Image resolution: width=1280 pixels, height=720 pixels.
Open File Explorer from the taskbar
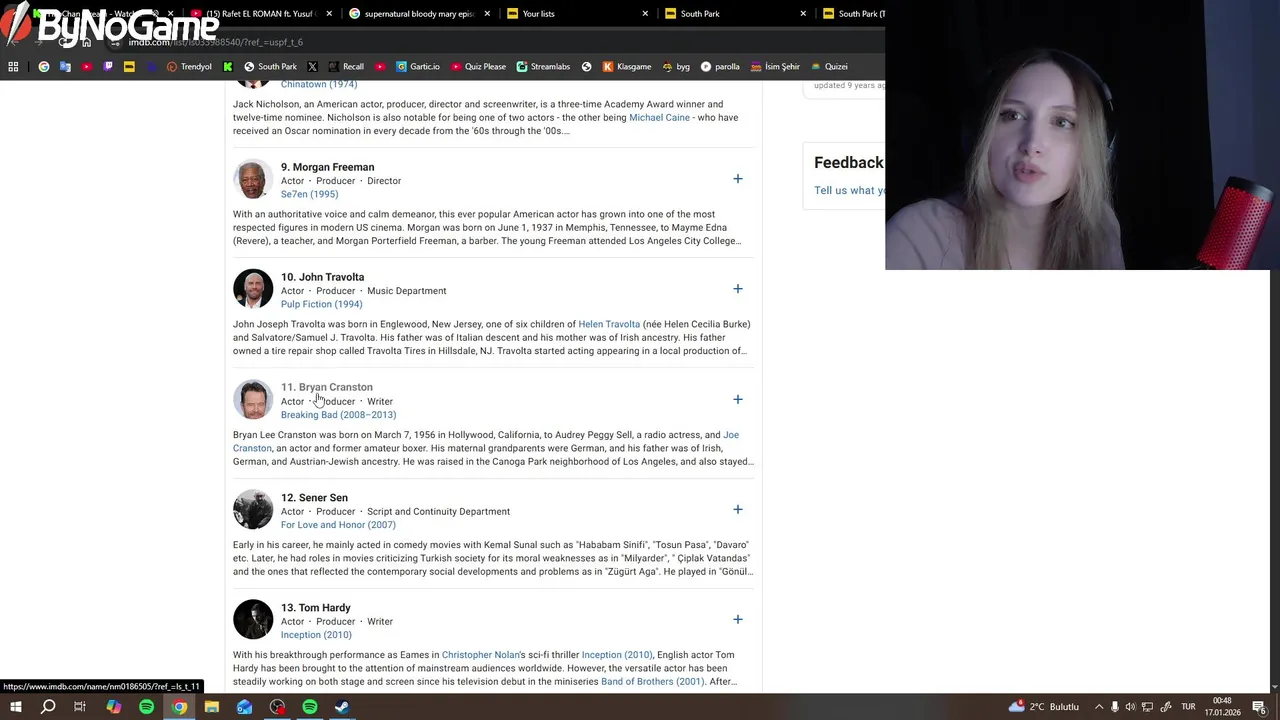pyautogui.click(x=212, y=707)
